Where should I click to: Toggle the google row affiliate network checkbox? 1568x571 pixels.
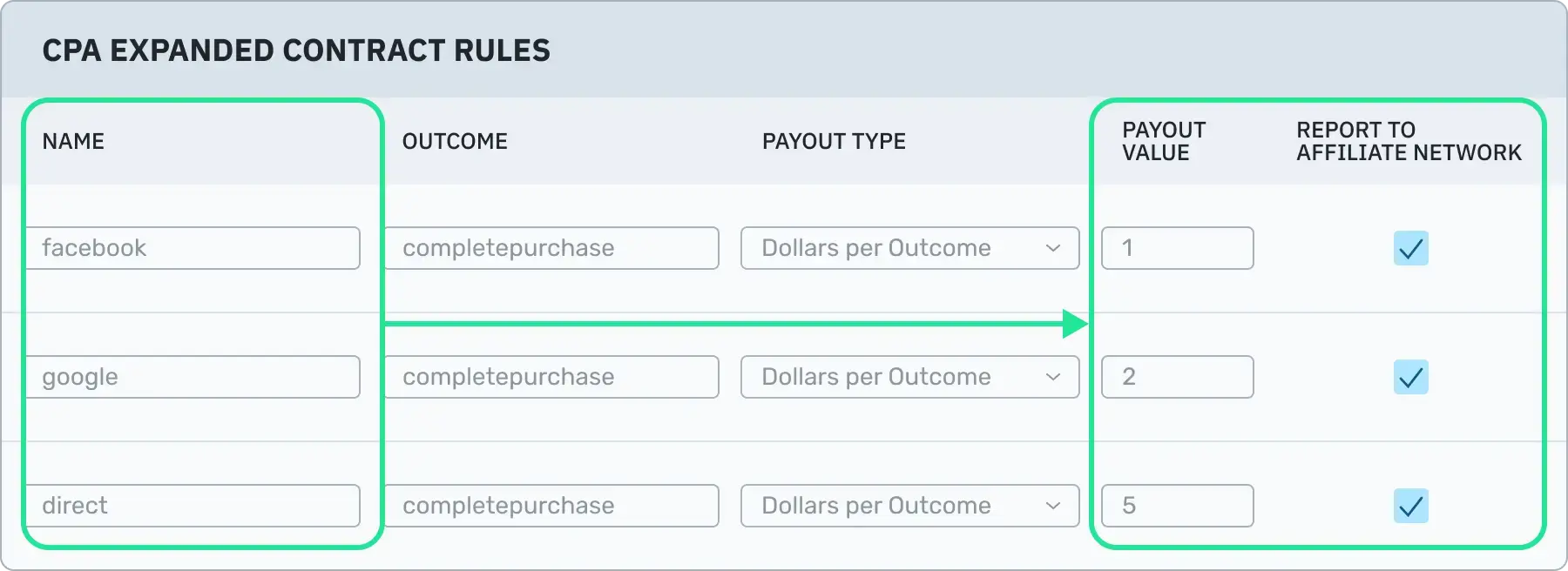1411,377
